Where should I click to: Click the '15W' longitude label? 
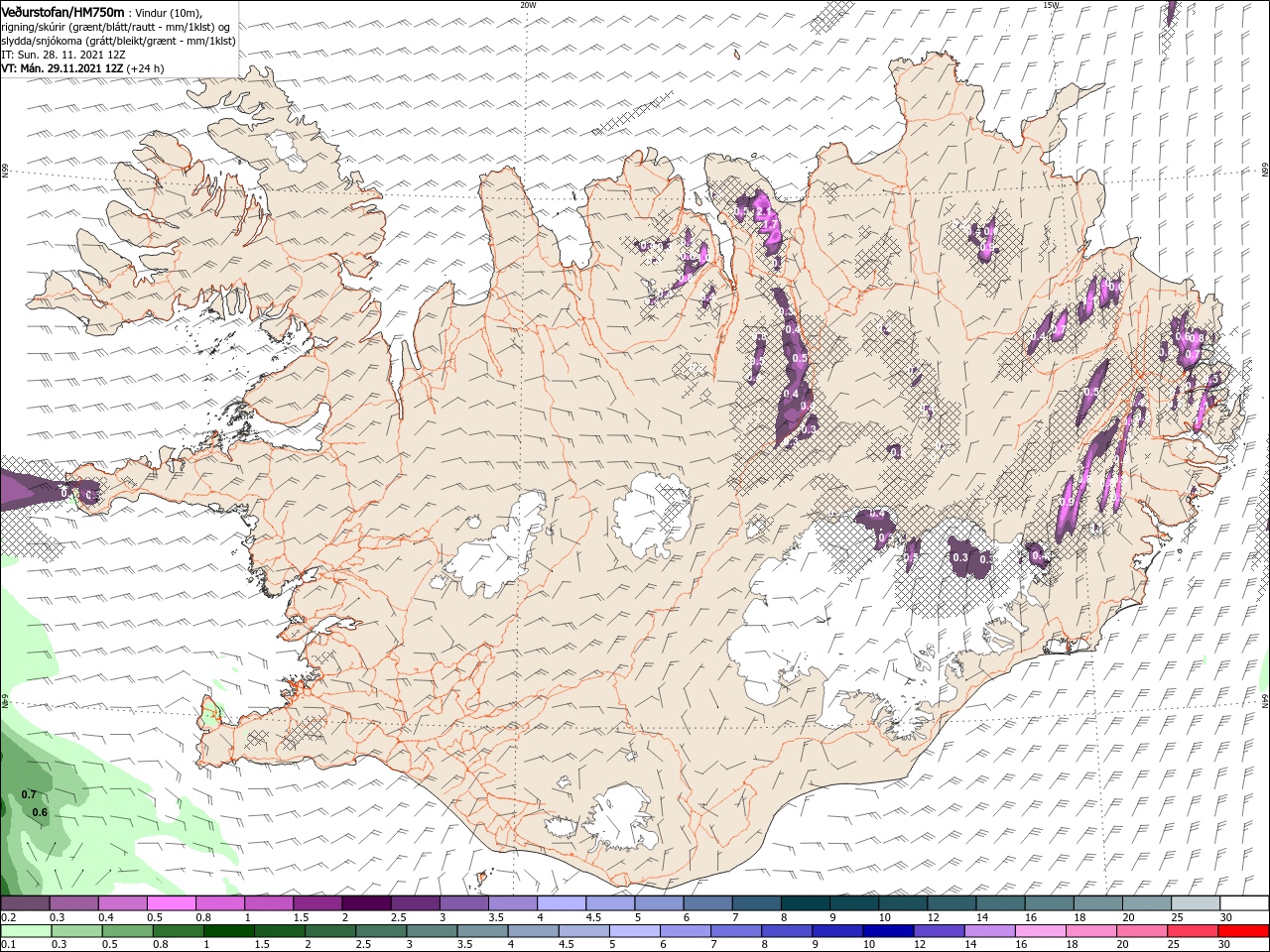(x=1052, y=5)
